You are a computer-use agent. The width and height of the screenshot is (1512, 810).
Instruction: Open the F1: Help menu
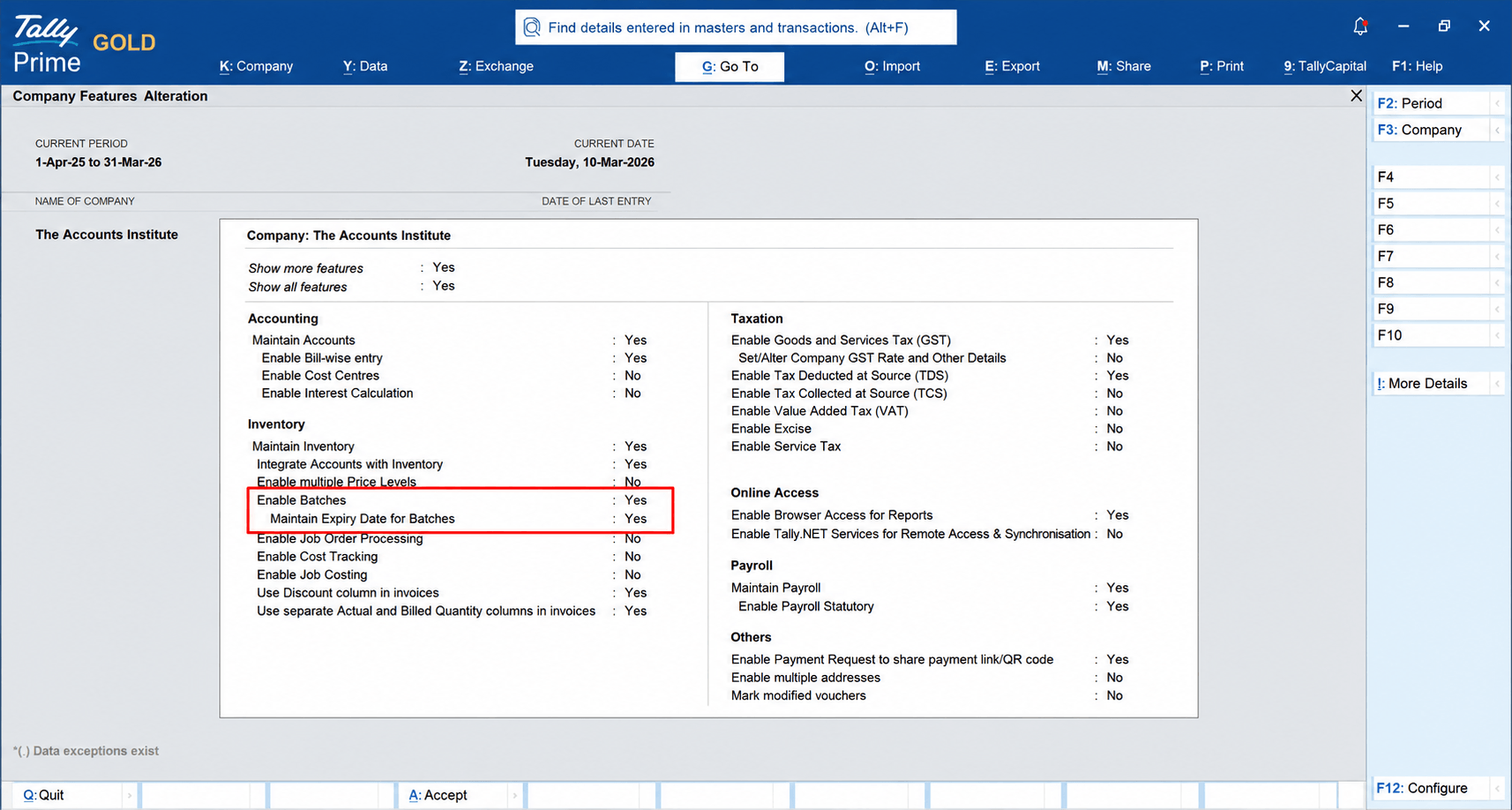(x=1417, y=66)
